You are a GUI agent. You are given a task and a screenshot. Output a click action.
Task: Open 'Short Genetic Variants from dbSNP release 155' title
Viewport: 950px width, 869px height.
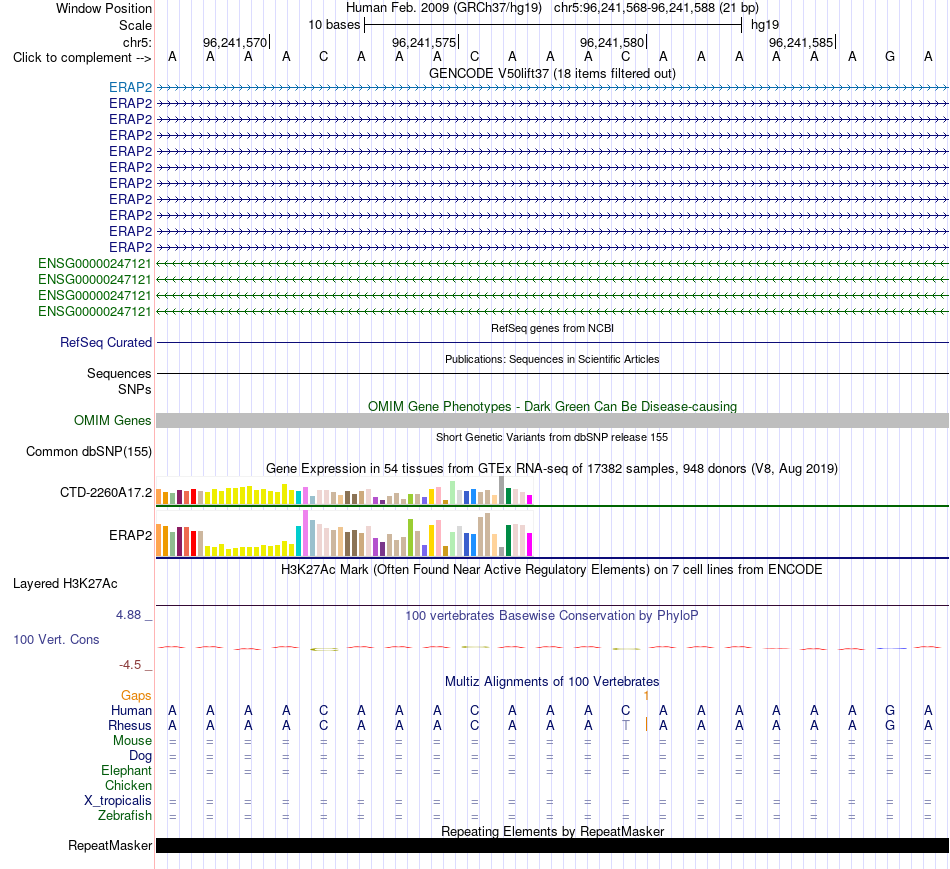(x=552, y=438)
